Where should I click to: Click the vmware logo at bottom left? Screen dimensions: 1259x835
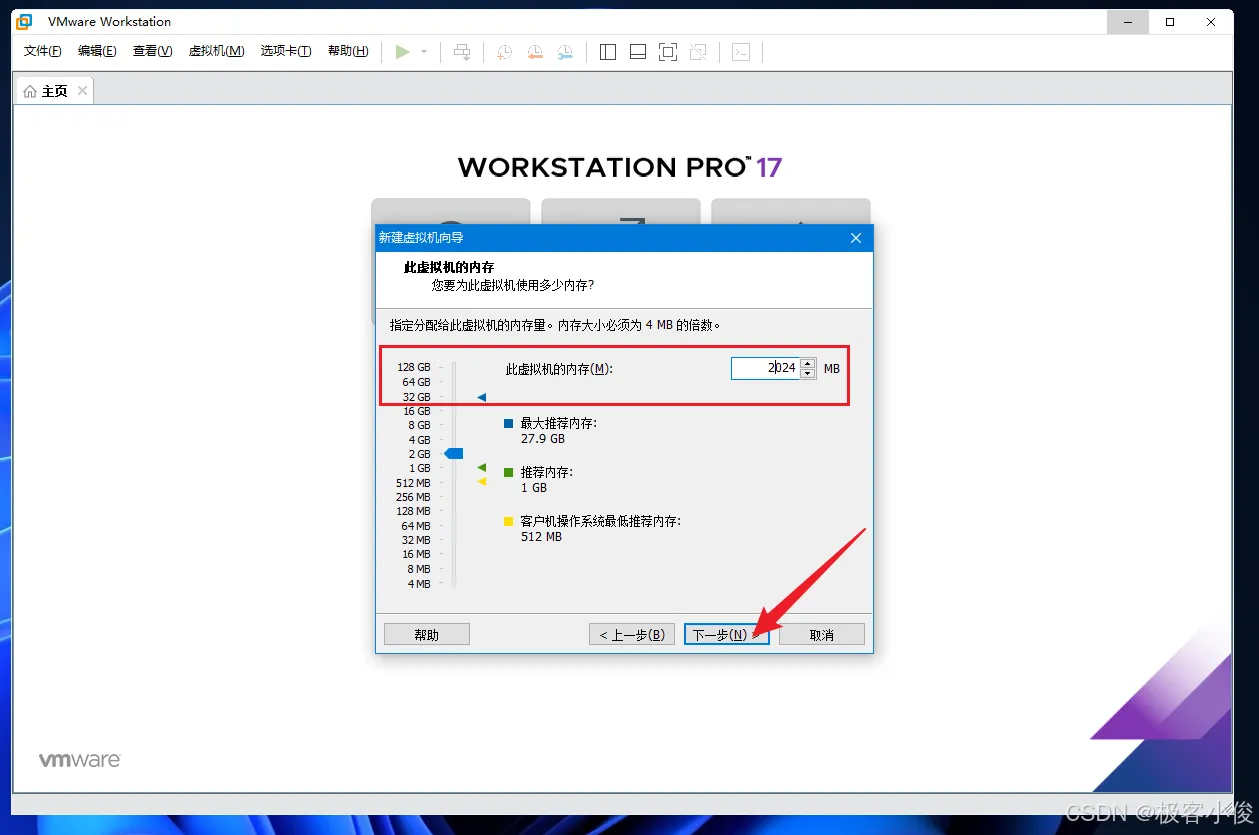pos(80,760)
